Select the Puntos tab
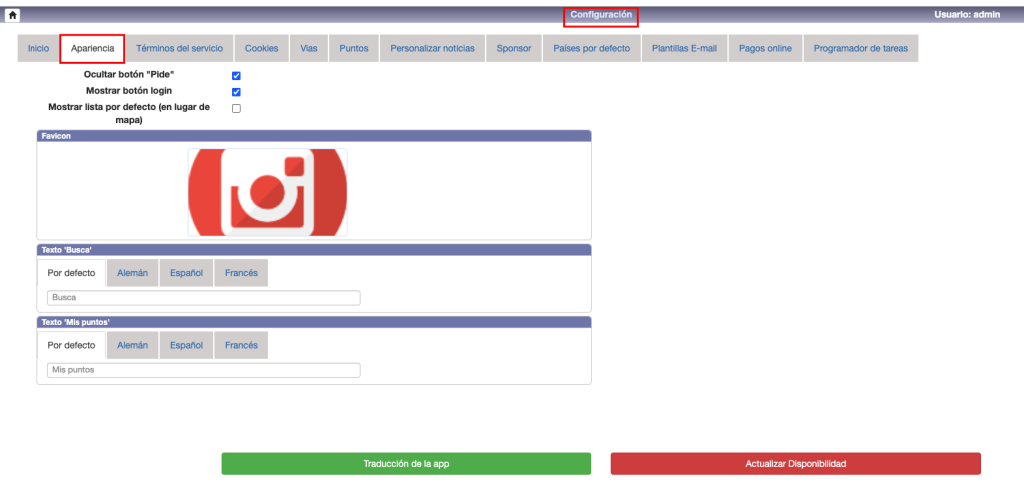1024x491 pixels. [x=354, y=49]
